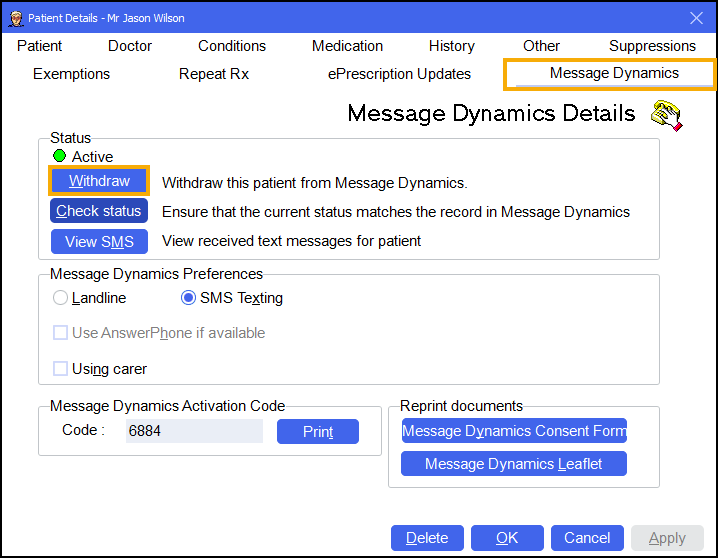Click the activation Code field 6884
Viewport: 718px width, 558px height.
click(194, 431)
